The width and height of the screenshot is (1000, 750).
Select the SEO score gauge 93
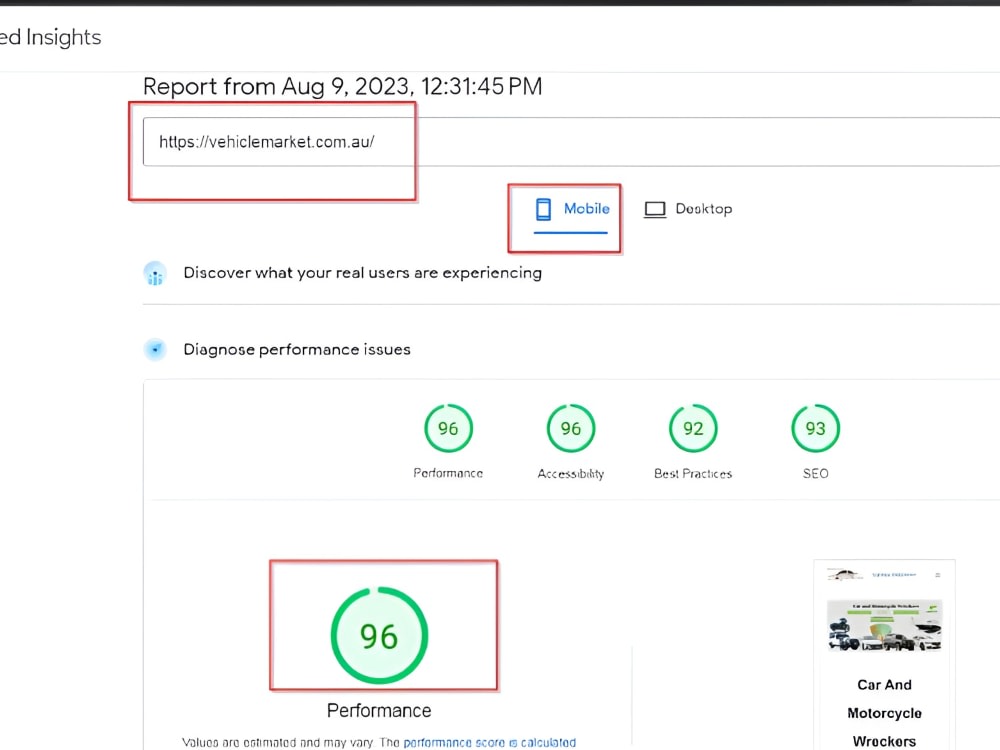point(816,428)
